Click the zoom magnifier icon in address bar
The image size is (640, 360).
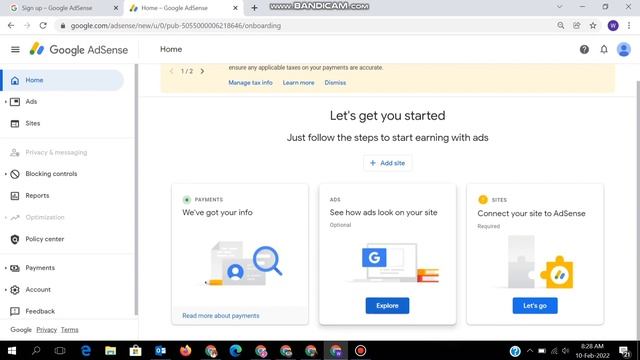click(561, 25)
